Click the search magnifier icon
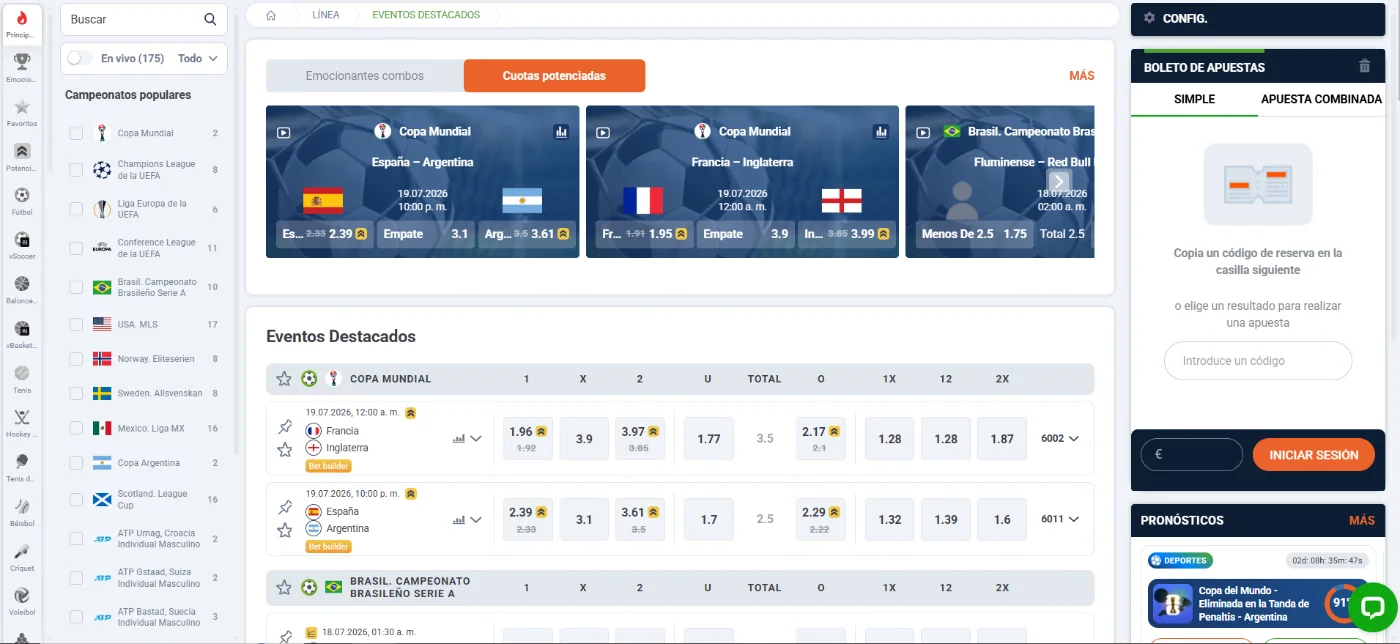This screenshot has width=1400, height=644. pyautogui.click(x=210, y=19)
